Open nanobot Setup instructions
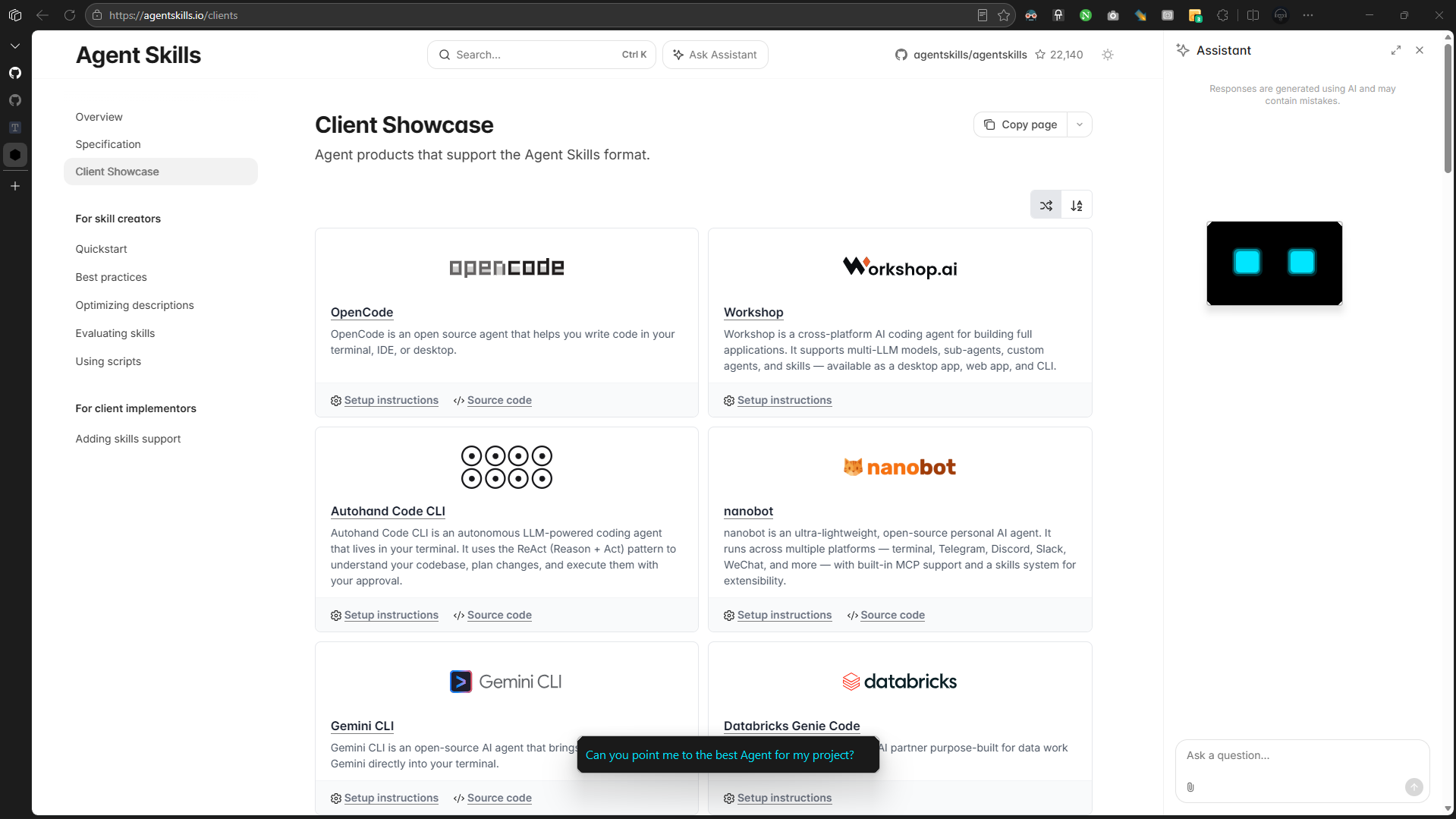This screenshot has height=819, width=1456. 784,615
